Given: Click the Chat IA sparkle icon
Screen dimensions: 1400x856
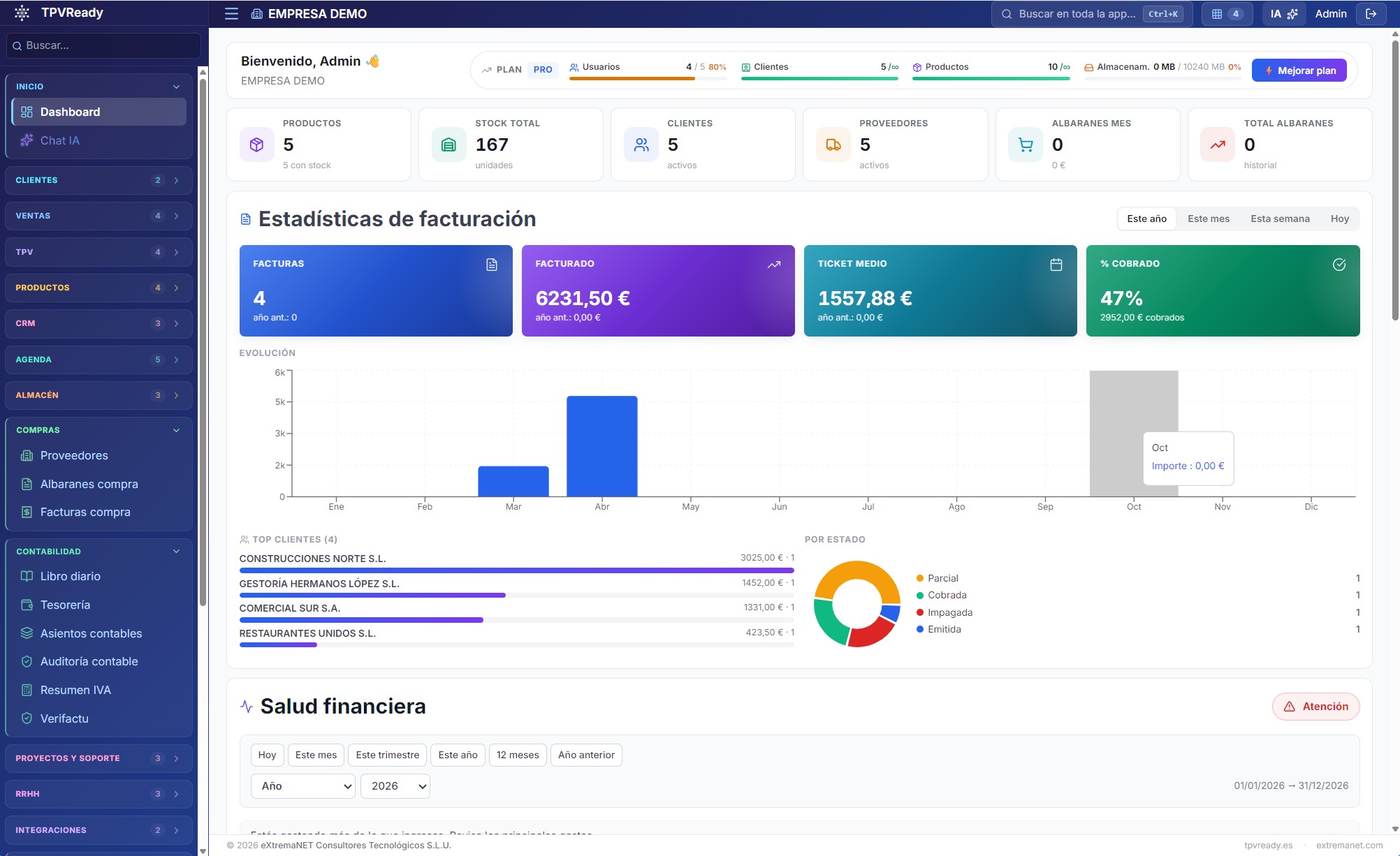Looking at the screenshot, I should pos(27,140).
